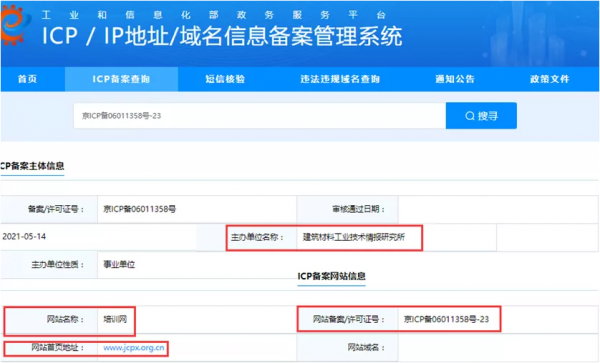Select the website record number 京ICP备06011358号-23 cell
The width and height of the screenshot is (600, 363).
(x=446, y=319)
